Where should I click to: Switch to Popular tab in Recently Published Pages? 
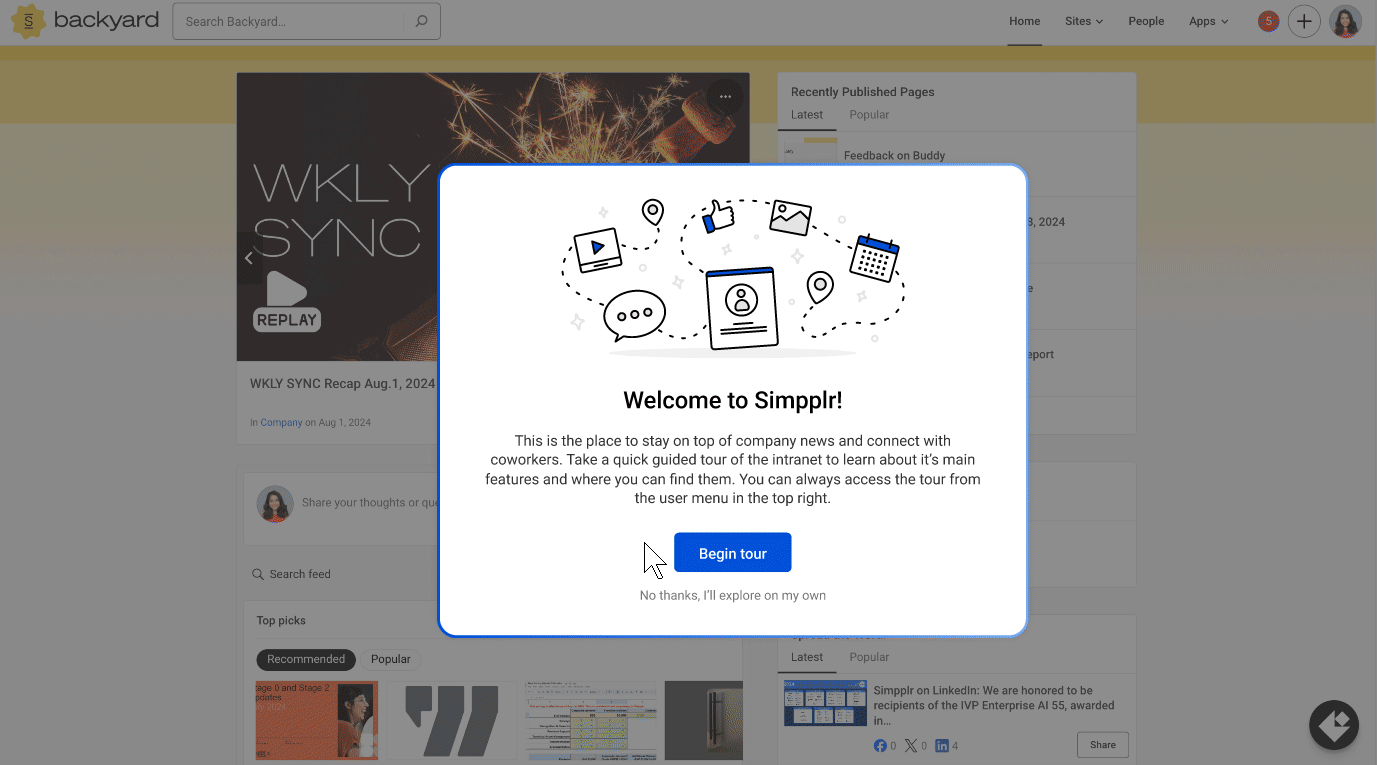tap(869, 115)
